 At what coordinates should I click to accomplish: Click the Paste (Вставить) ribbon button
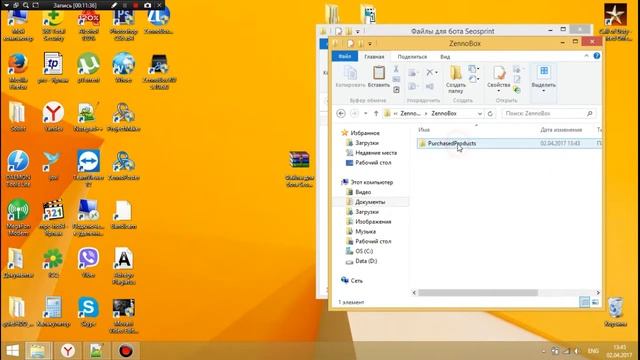[378, 76]
